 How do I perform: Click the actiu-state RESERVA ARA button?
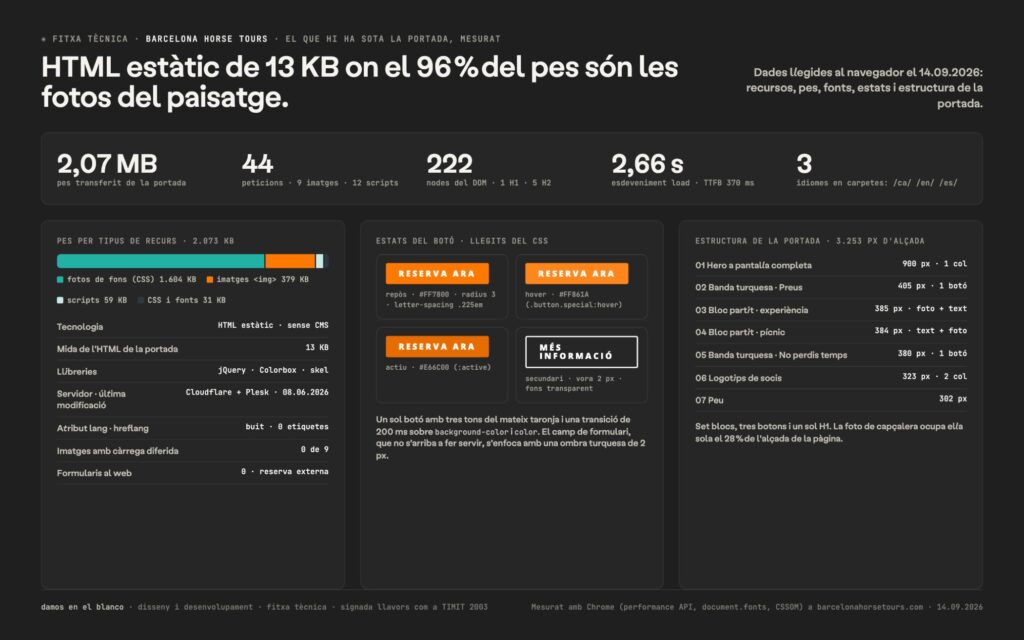pos(437,347)
